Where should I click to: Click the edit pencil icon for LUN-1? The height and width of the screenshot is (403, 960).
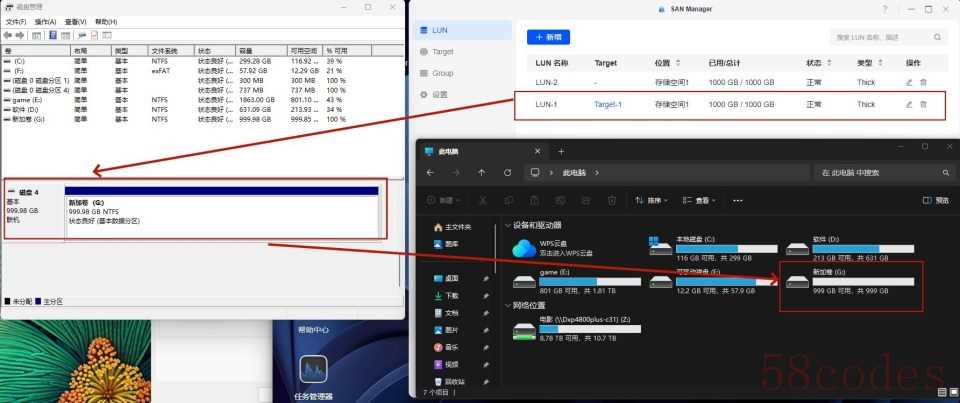point(908,104)
